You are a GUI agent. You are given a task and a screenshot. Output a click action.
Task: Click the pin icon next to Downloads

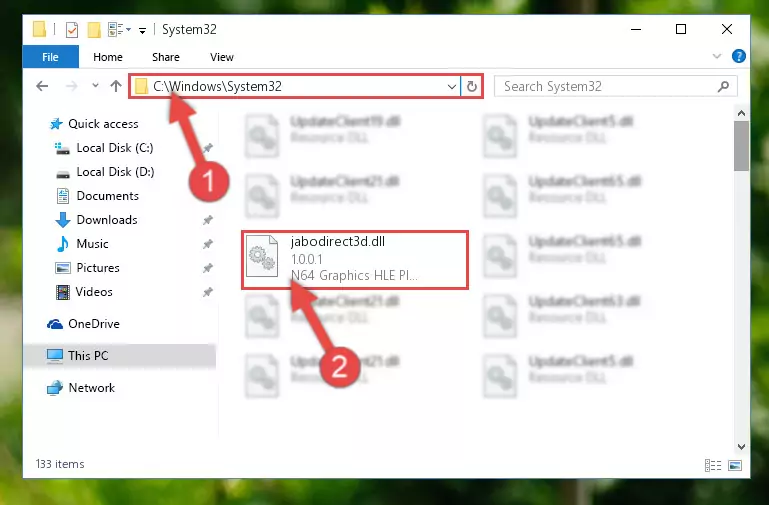208,220
